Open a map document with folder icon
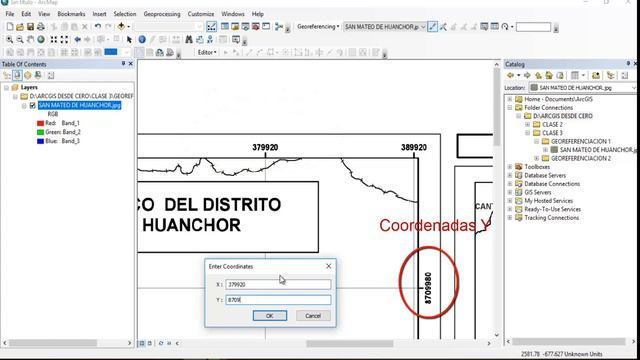 click(20, 27)
